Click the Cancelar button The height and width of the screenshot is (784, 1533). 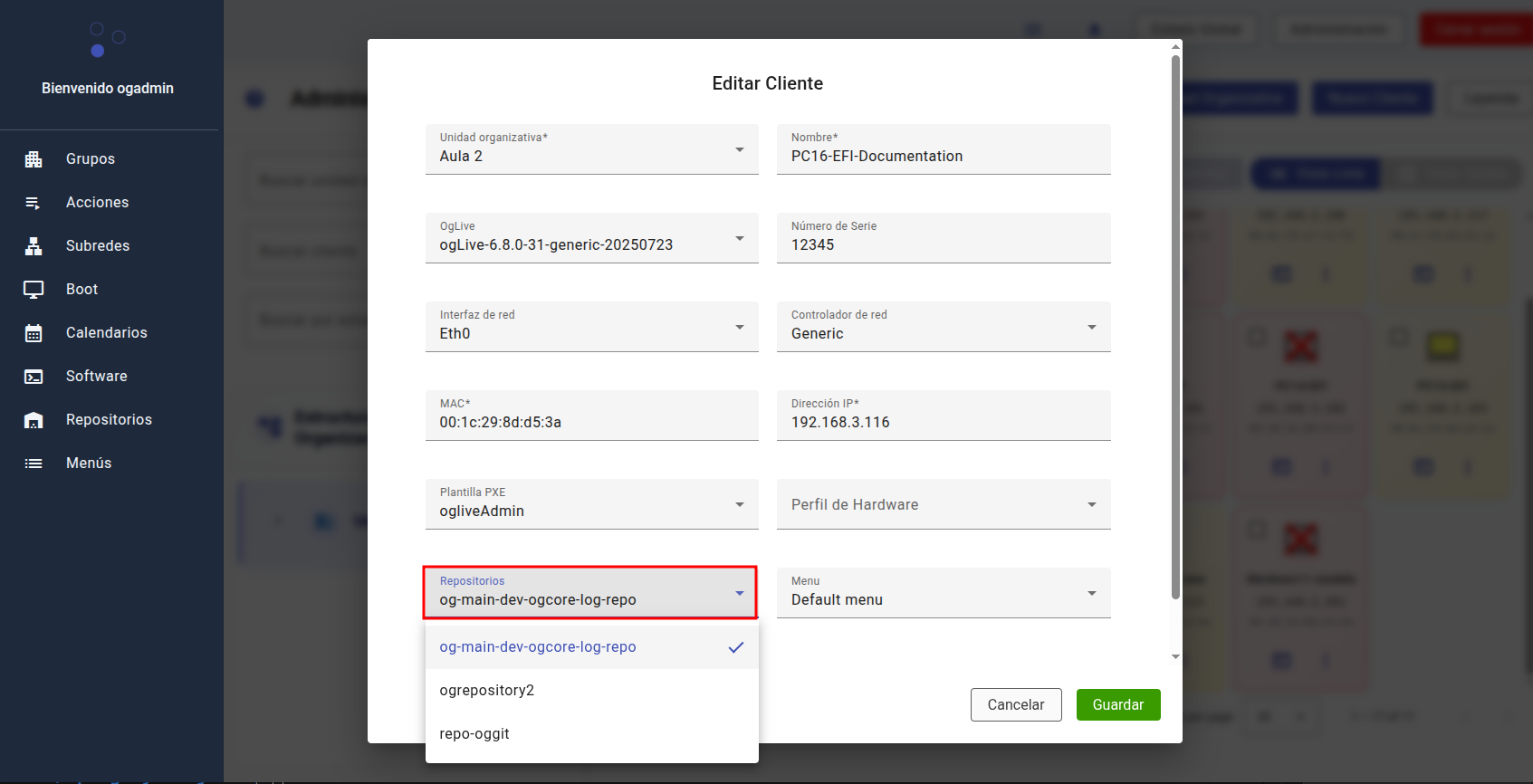click(x=1015, y=705)
